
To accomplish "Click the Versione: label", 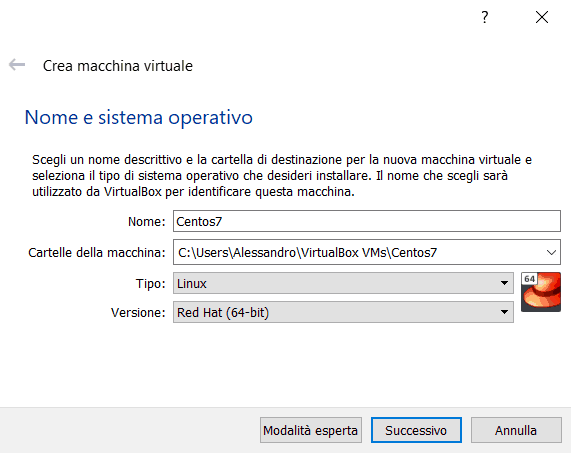I will (x=138, y=312).
